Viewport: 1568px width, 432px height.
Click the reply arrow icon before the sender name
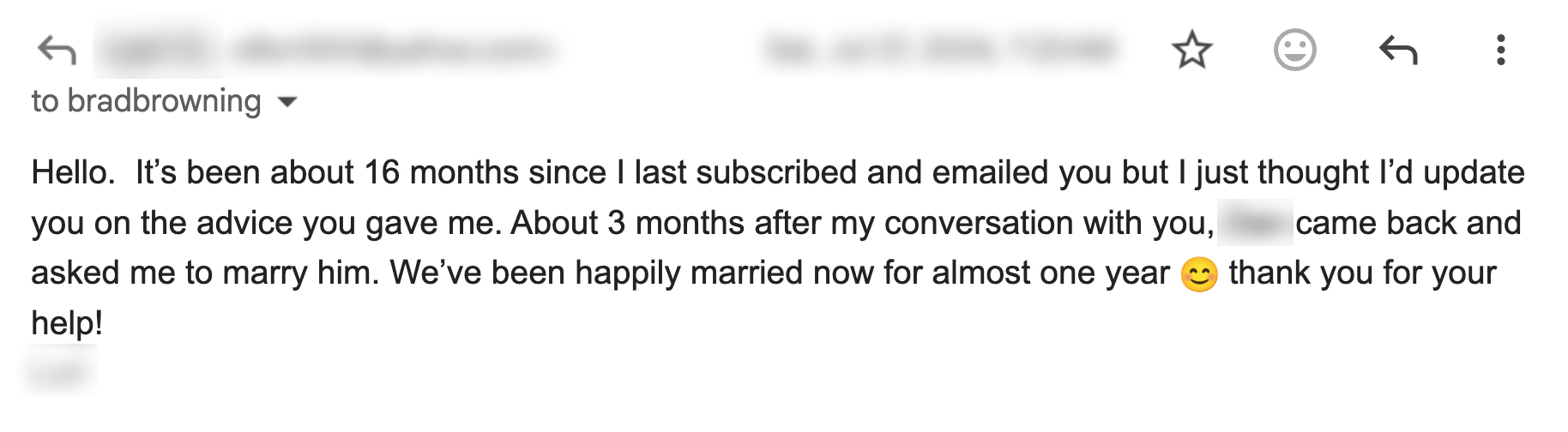coord(57,50)
